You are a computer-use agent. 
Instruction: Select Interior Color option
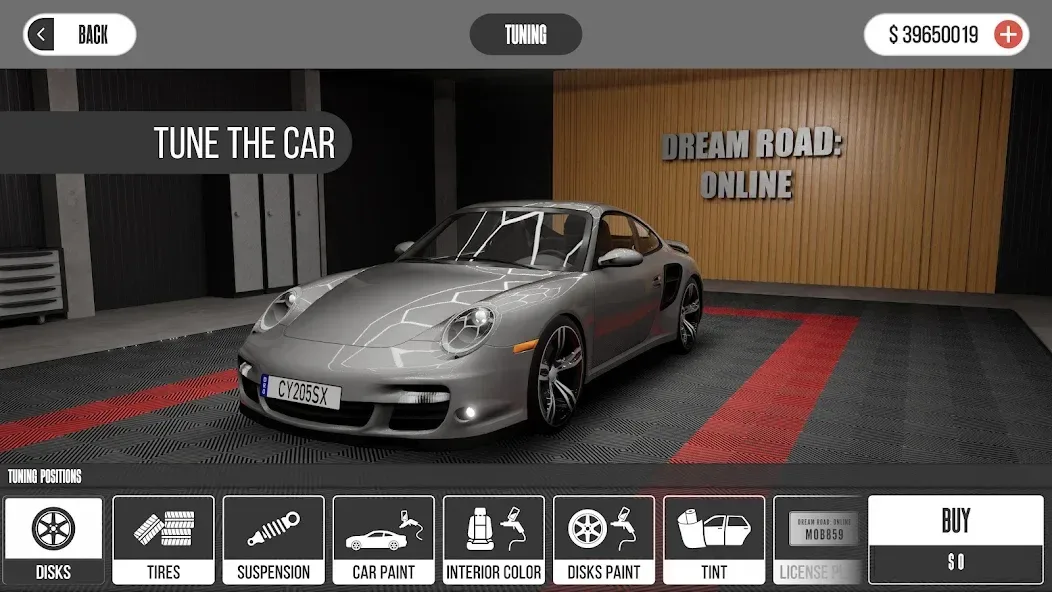coord(494,540)
